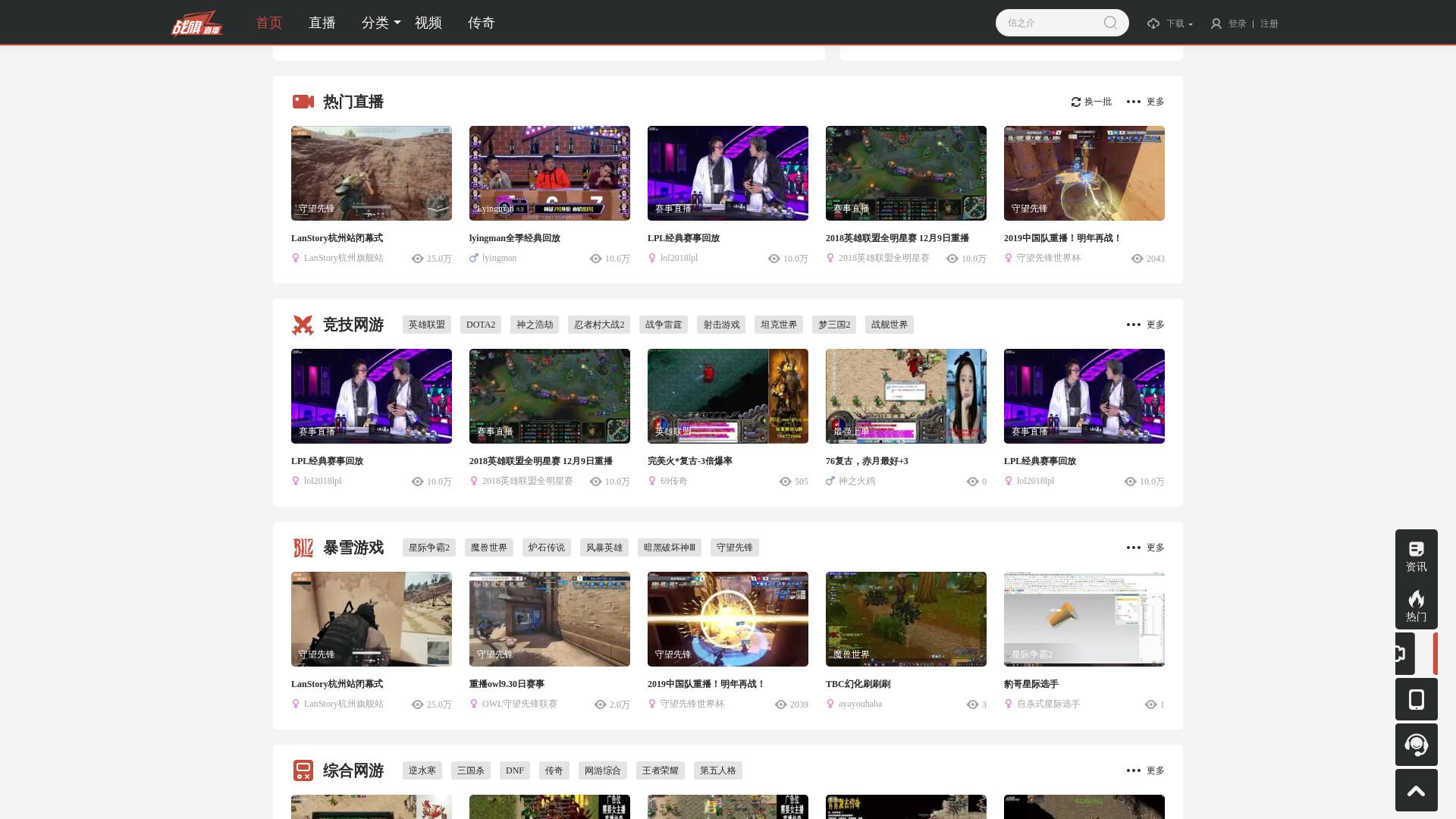This screenshot has width=1456, height=819.
Task: Click the back-to-top arrow button
Action: 1417,790
